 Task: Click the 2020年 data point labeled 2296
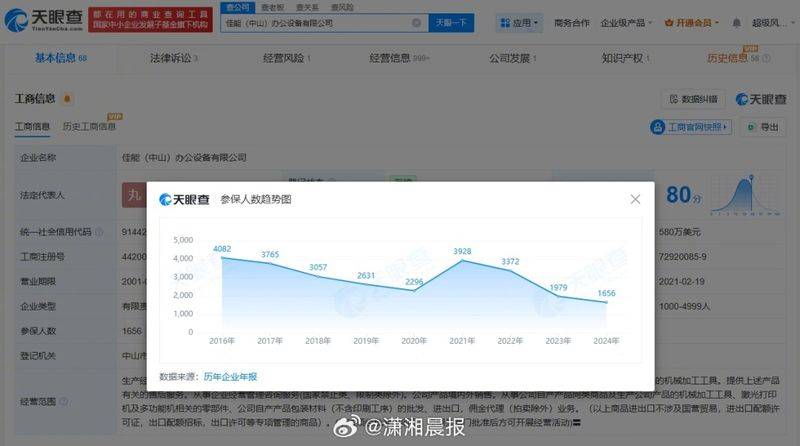414,290
